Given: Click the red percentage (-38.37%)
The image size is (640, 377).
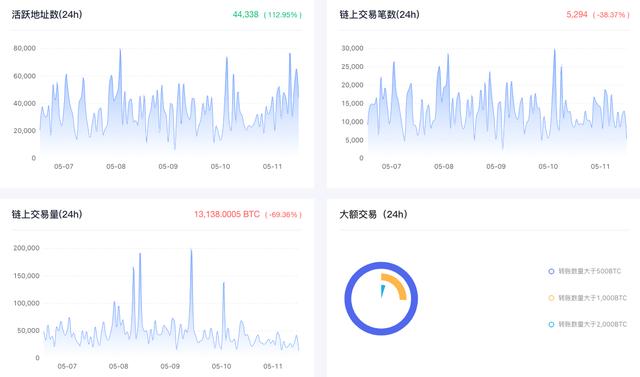Looking at the screenshot, I should pos(611,15).
